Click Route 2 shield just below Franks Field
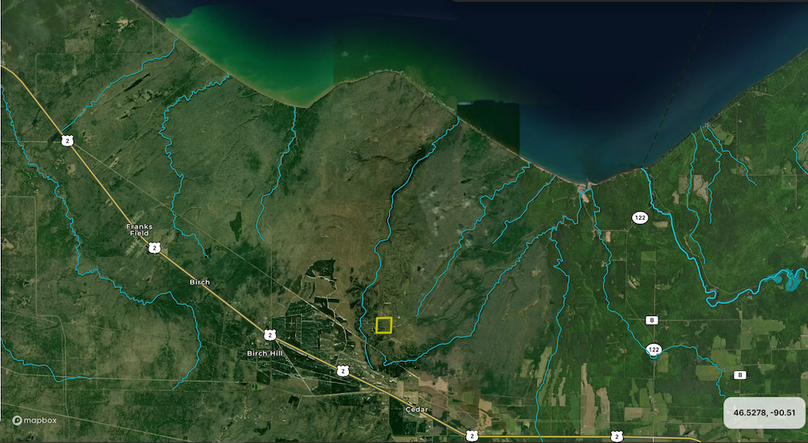Viewport: 808px width, 443px height. coord(154,247)
